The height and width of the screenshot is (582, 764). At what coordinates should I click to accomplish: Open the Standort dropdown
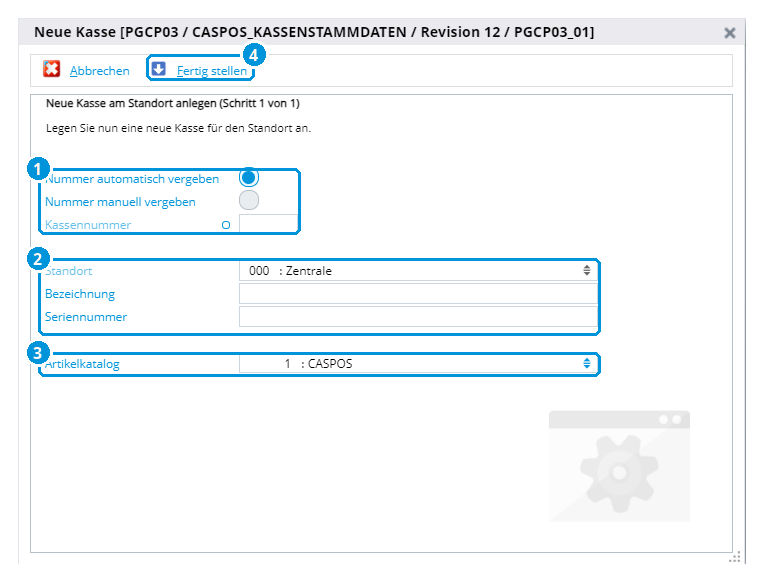(x=418, y=271)
